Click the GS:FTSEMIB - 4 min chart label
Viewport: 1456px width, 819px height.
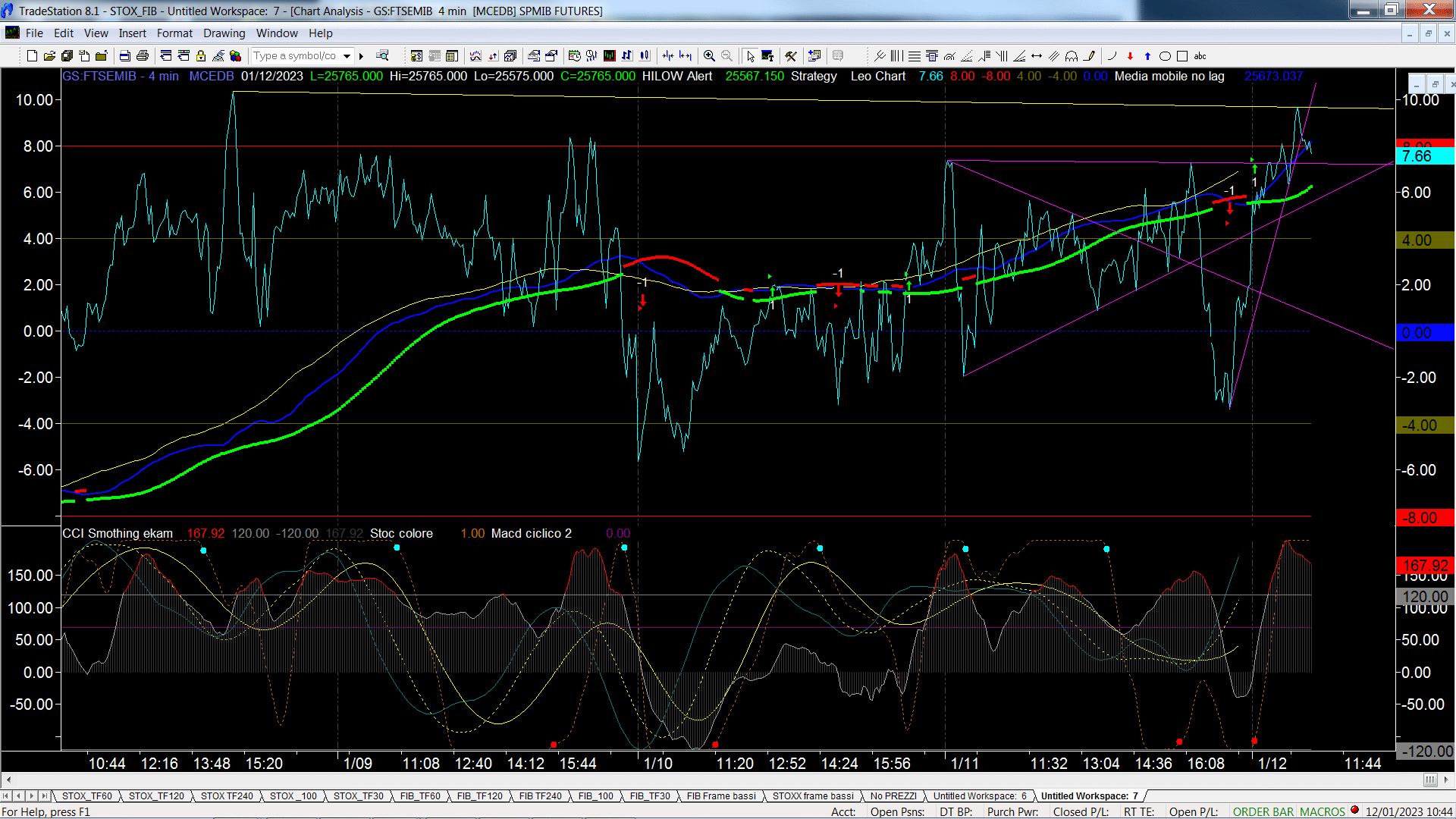(x=121, y=76)
